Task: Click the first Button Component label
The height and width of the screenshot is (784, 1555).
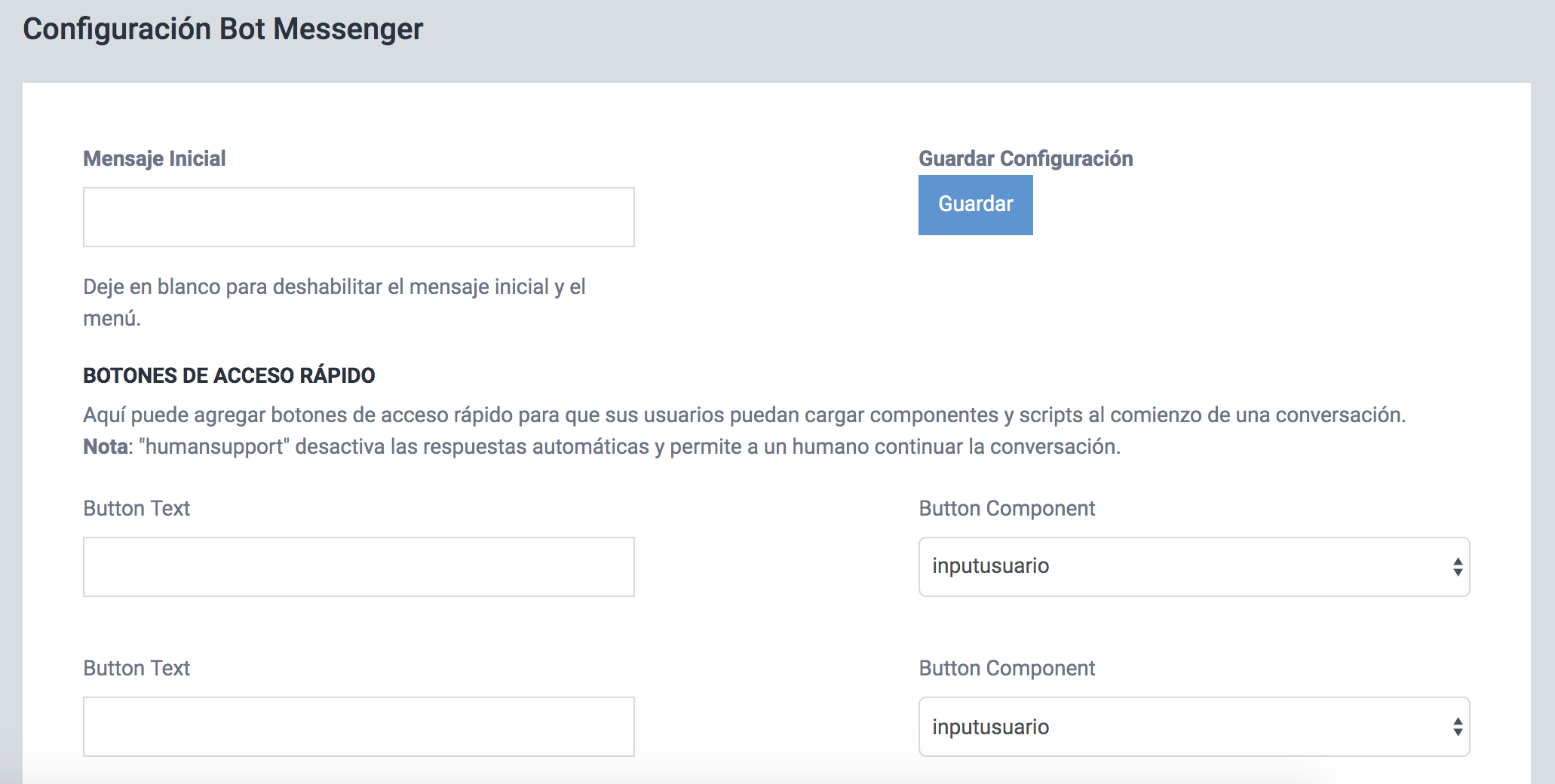Action: [1007, 509]
